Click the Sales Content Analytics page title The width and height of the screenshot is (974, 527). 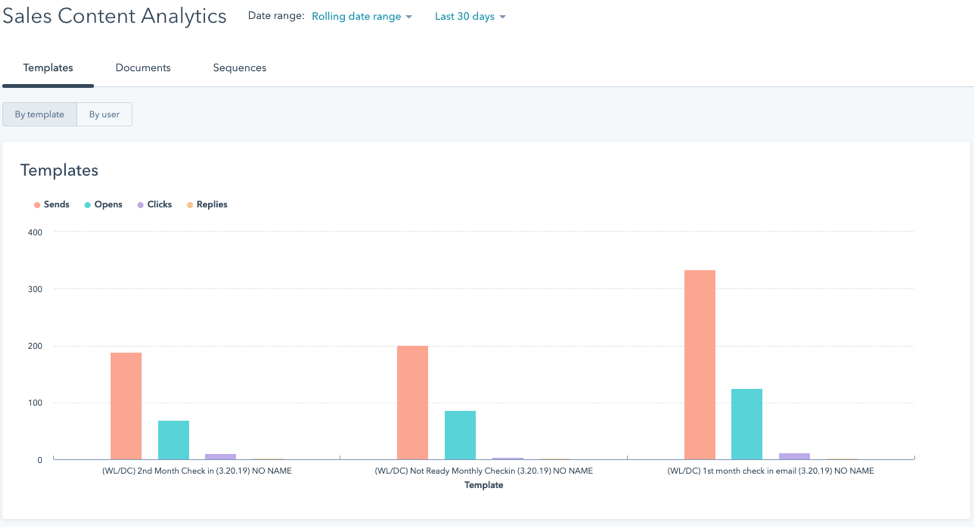pyautogui.click(x=114, y=16)
